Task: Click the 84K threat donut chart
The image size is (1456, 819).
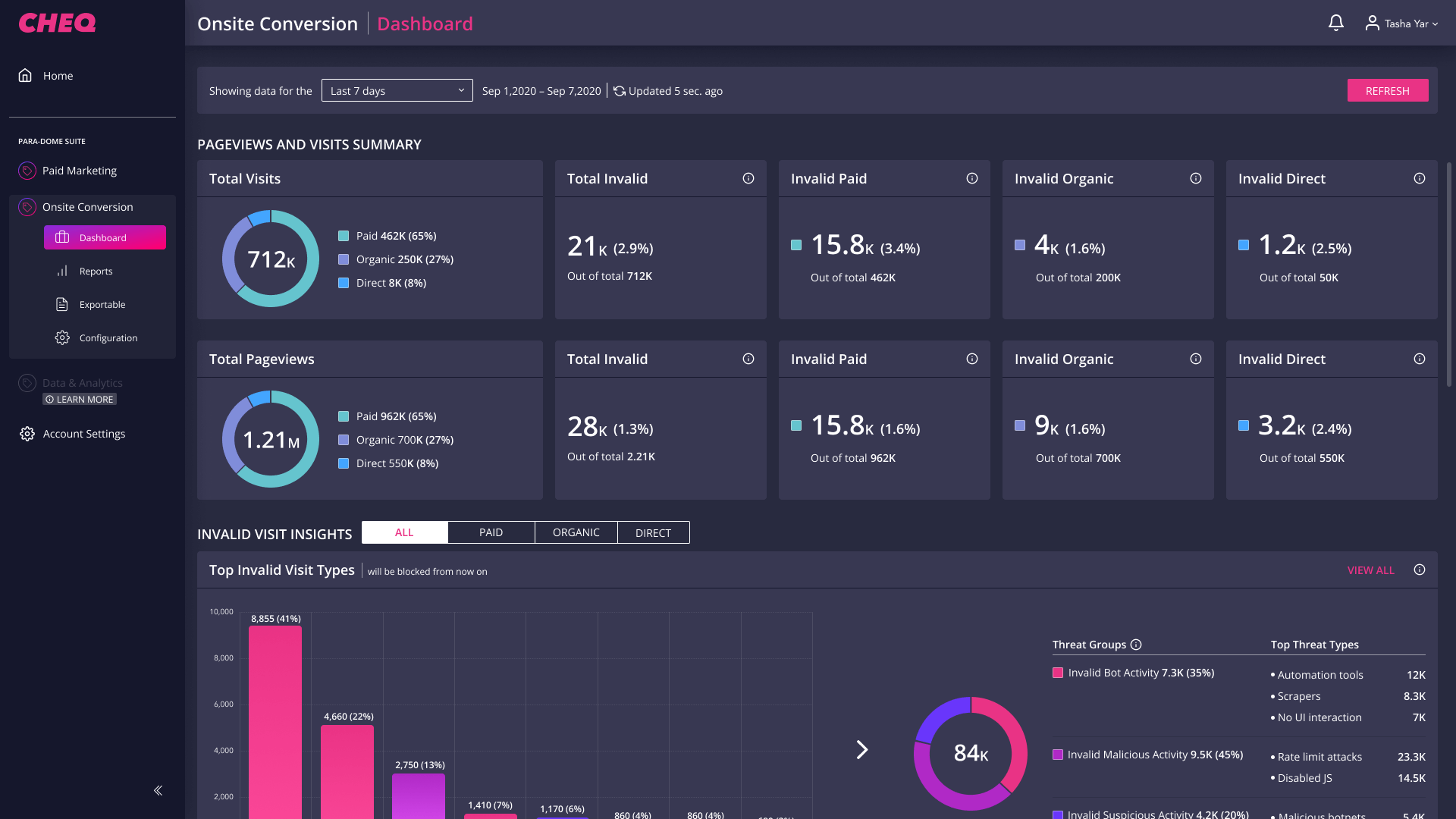Action: pyautogui.click(x=971, y=753)
